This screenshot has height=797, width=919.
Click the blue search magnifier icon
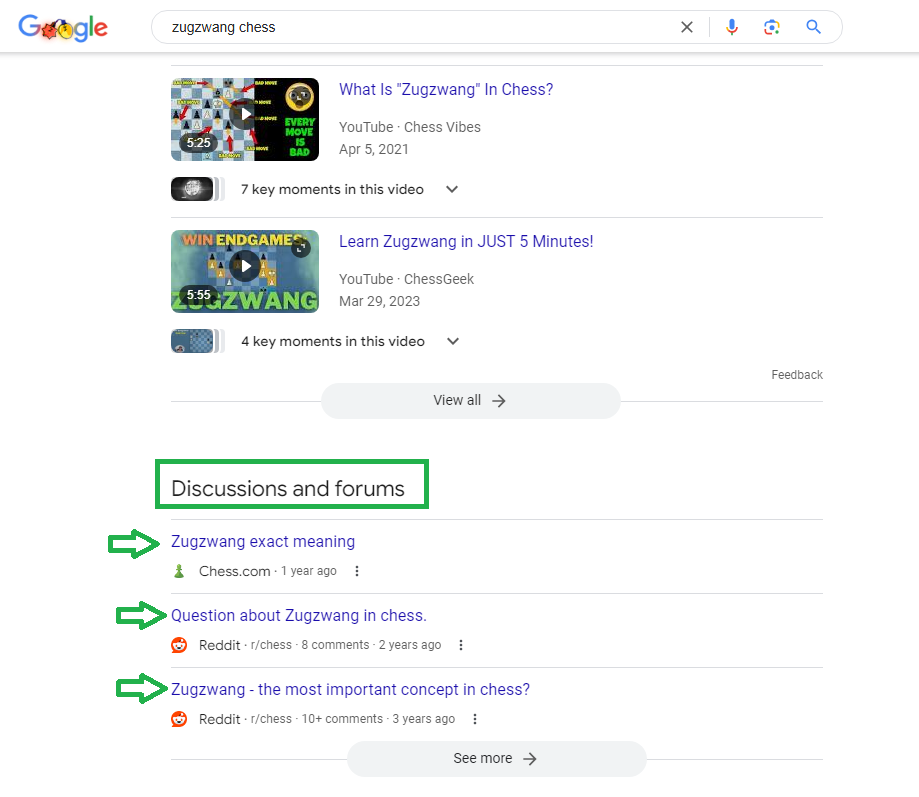[812, 27]
